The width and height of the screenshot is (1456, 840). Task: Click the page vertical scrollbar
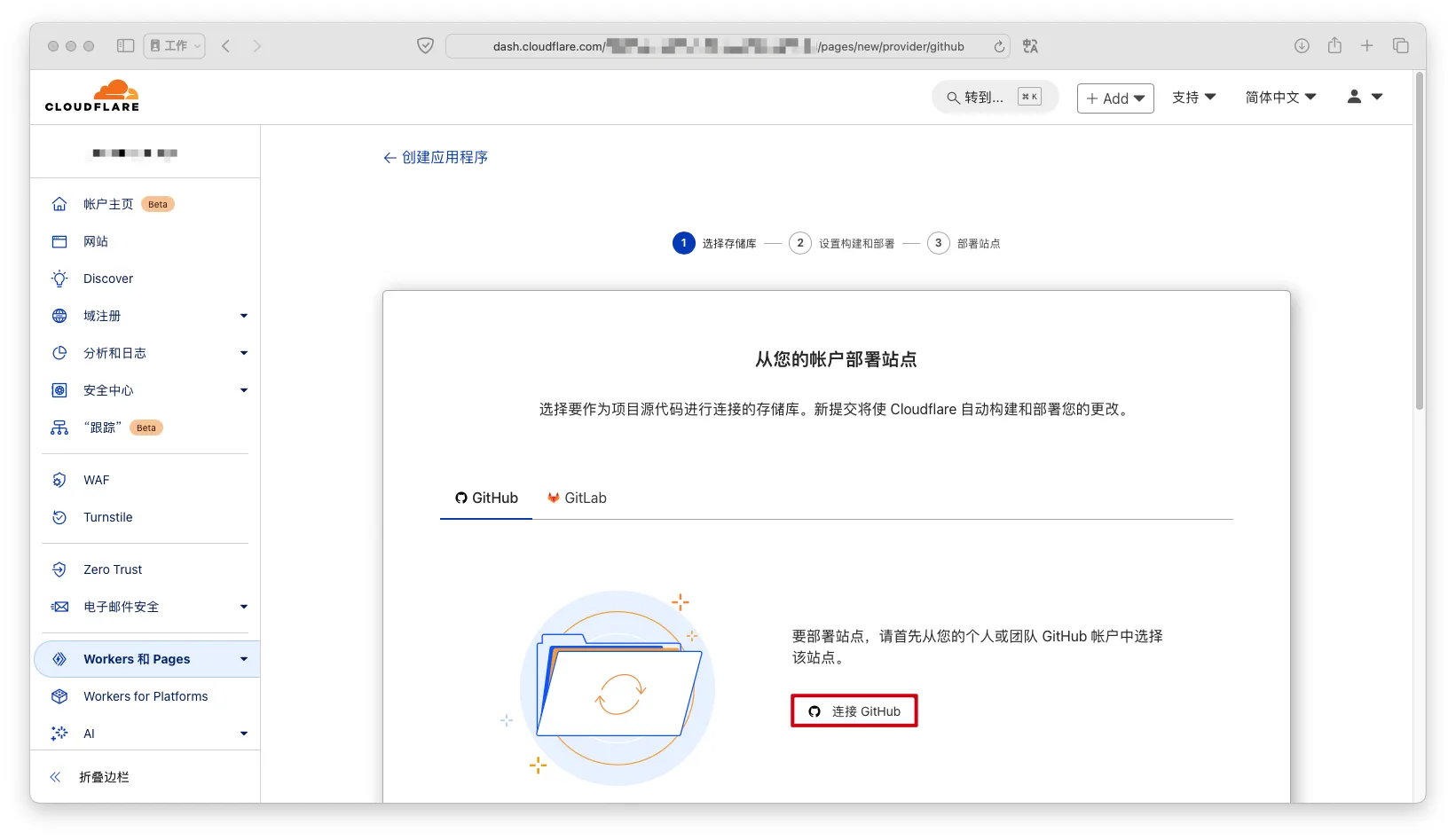[x=1420, y=240]
